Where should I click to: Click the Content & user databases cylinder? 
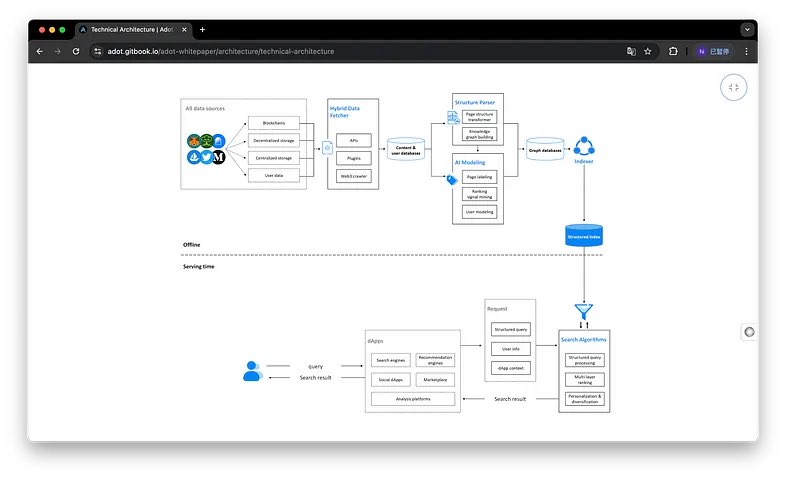point(406,149)
